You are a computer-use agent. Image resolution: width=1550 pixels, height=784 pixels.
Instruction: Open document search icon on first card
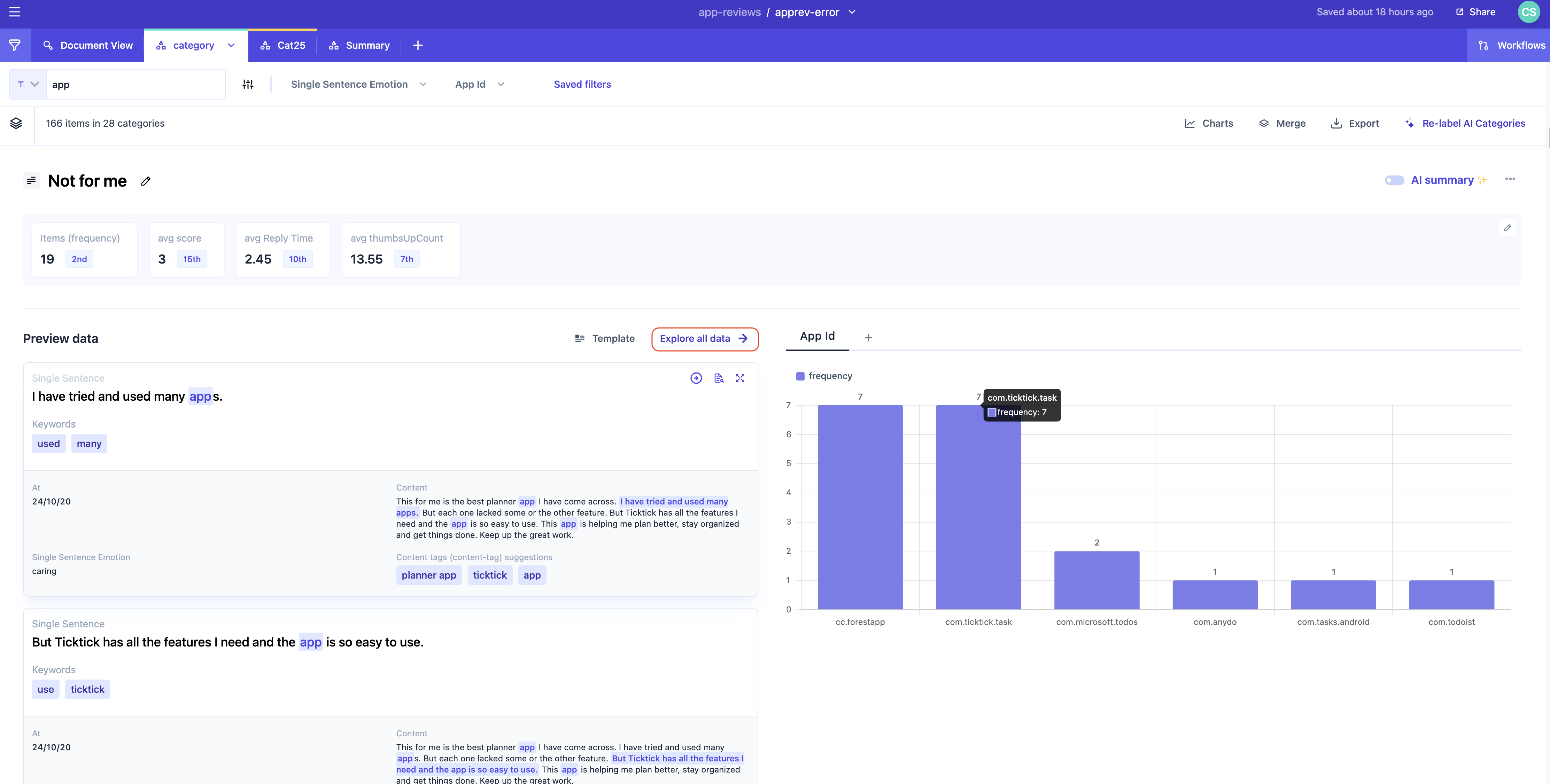(x=719, y=378)
